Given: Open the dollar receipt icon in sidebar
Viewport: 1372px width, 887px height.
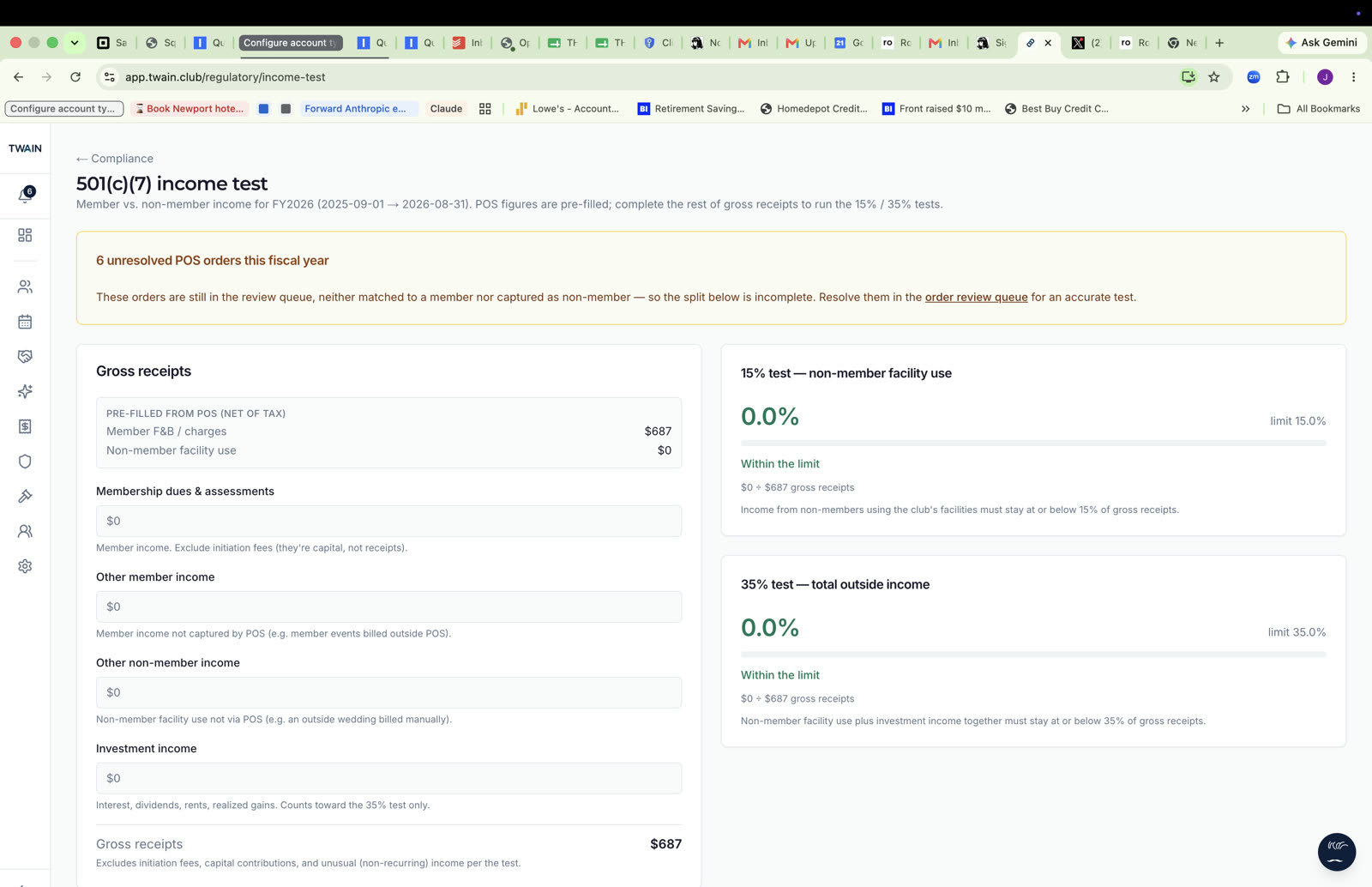Looking at the screenshot, I should point(25,426).
